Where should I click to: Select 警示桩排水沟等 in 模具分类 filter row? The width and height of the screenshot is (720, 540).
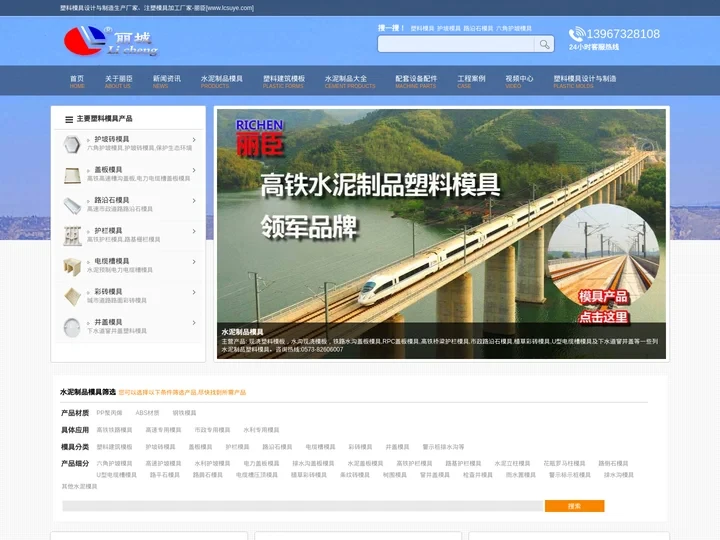444,447
